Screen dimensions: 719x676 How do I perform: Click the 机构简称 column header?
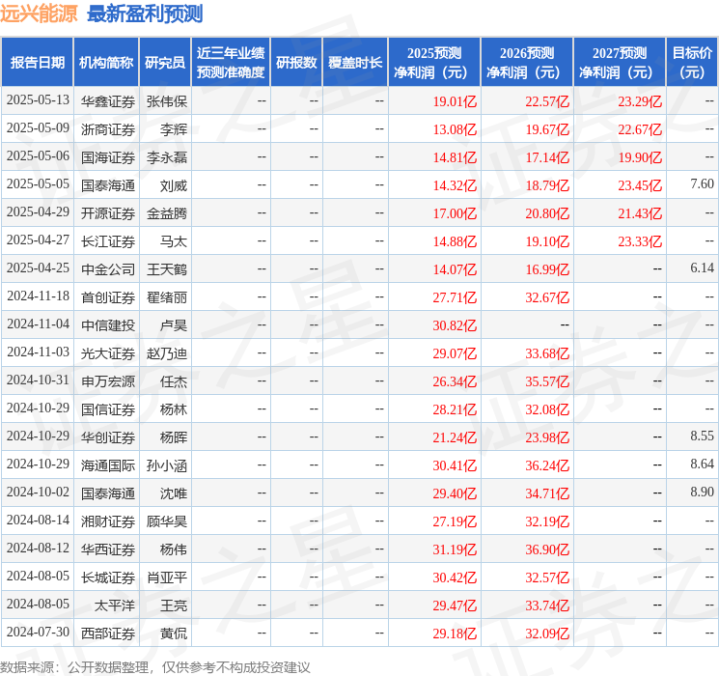(106, 62)
